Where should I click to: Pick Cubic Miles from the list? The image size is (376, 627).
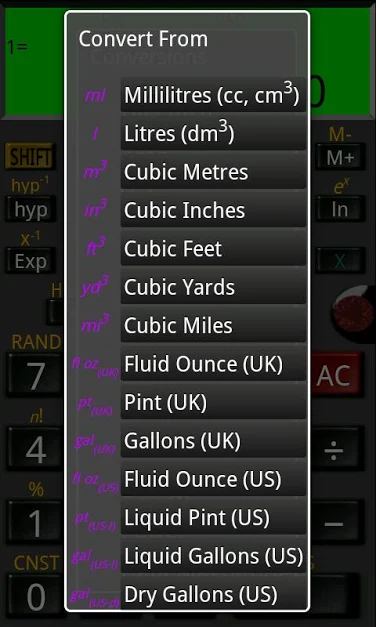pos(213,325)
